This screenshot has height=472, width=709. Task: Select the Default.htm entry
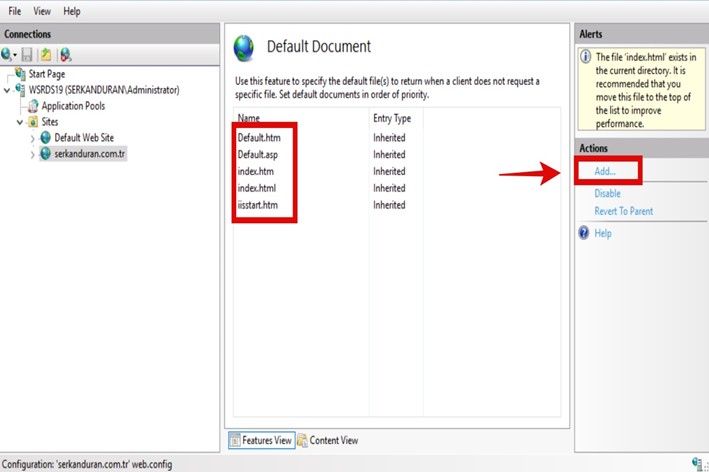click(259, 137)
